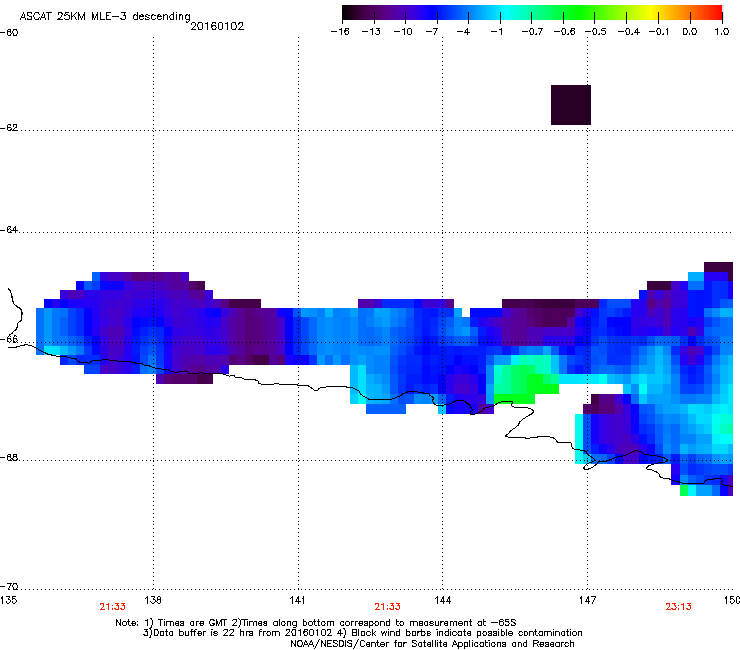Viewport: 740px width, 650px height.
Task: Click the 135 longitude label
Action: coord(8,600)
